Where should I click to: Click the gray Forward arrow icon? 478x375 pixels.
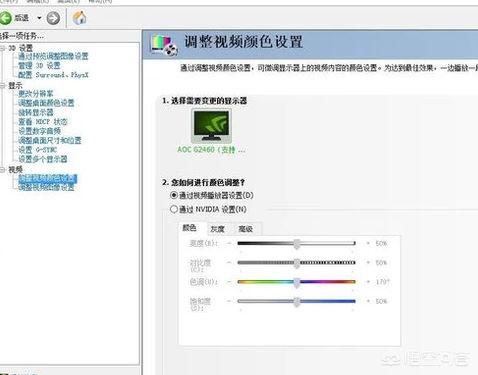pyautogui.click(x=53, y=18)
